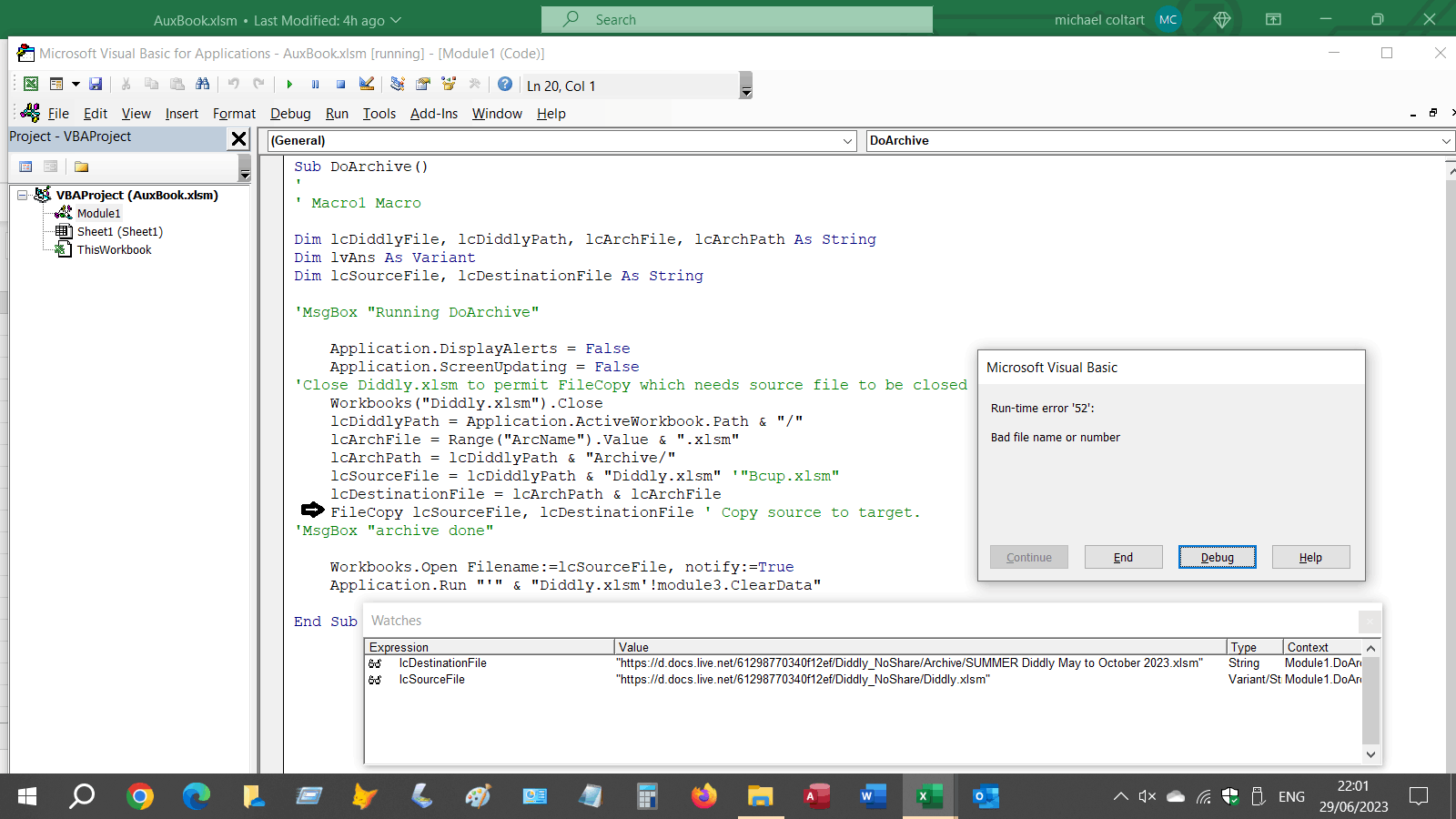Open the Debug menu
Viewport: 1456px width, 819px height.
289,113
